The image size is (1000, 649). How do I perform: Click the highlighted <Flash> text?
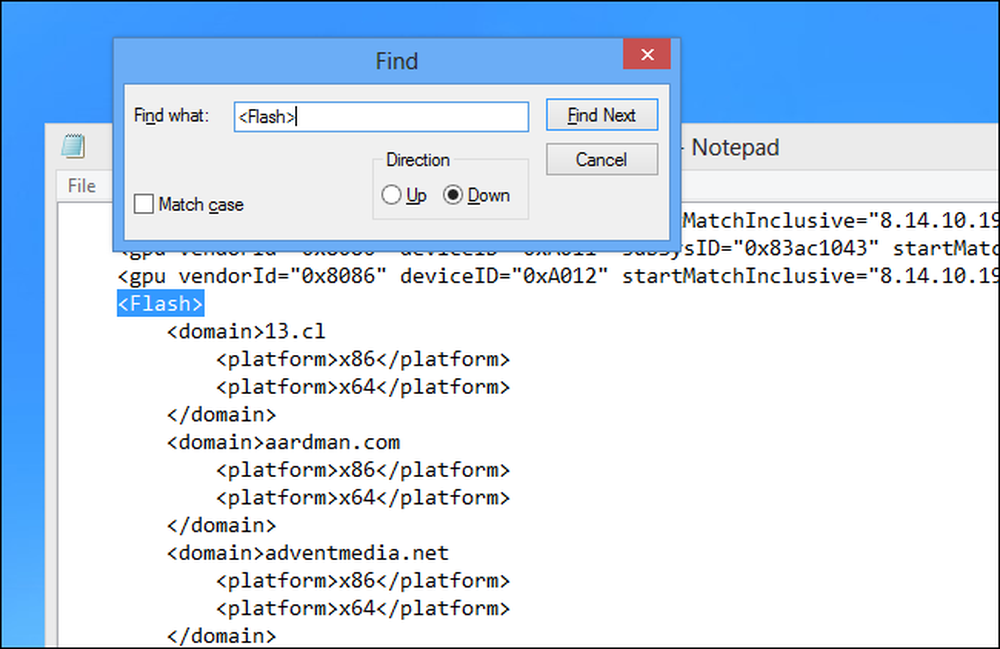(161, 303)
